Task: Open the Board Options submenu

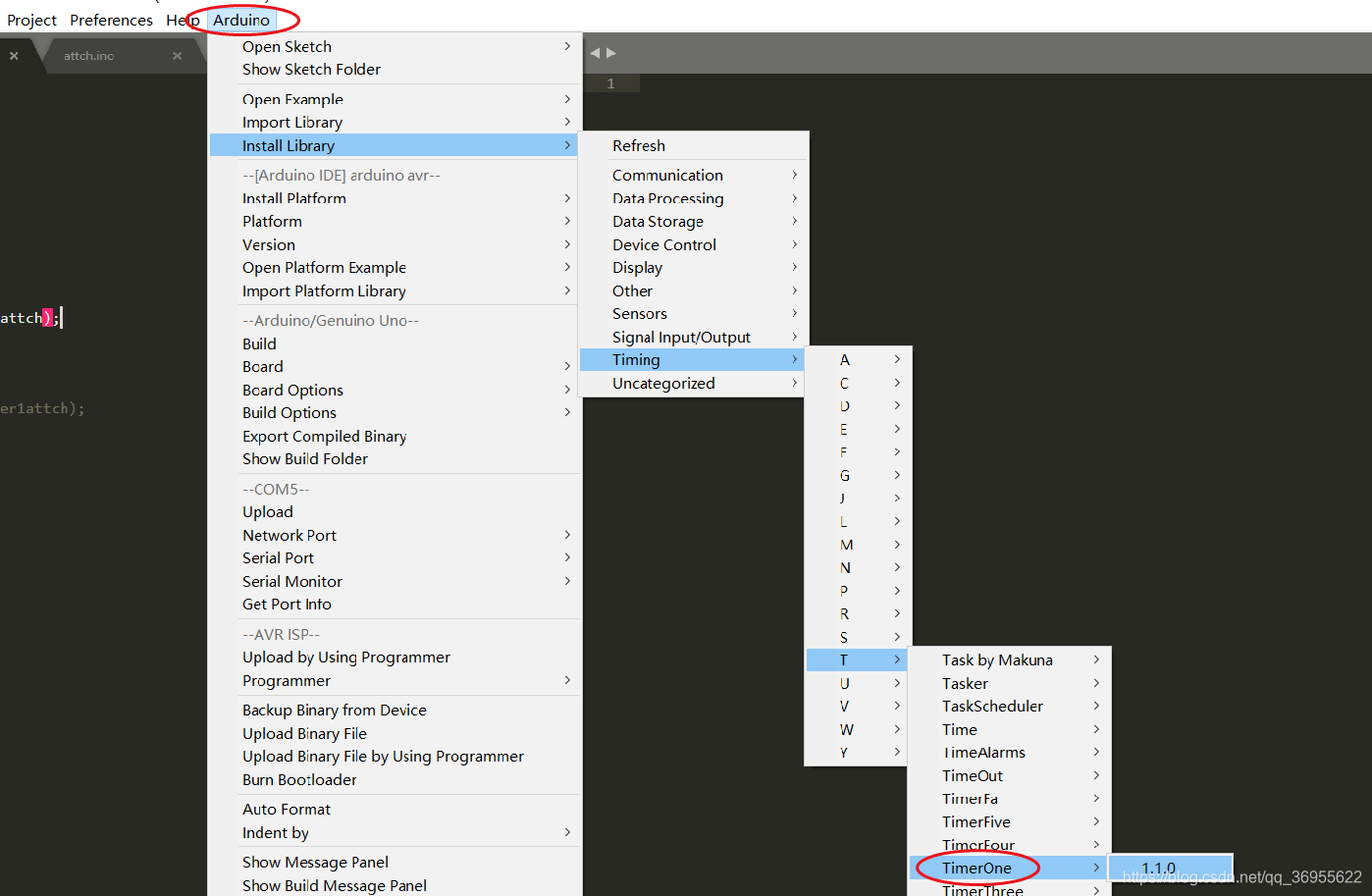Action: tap(394, 391)
